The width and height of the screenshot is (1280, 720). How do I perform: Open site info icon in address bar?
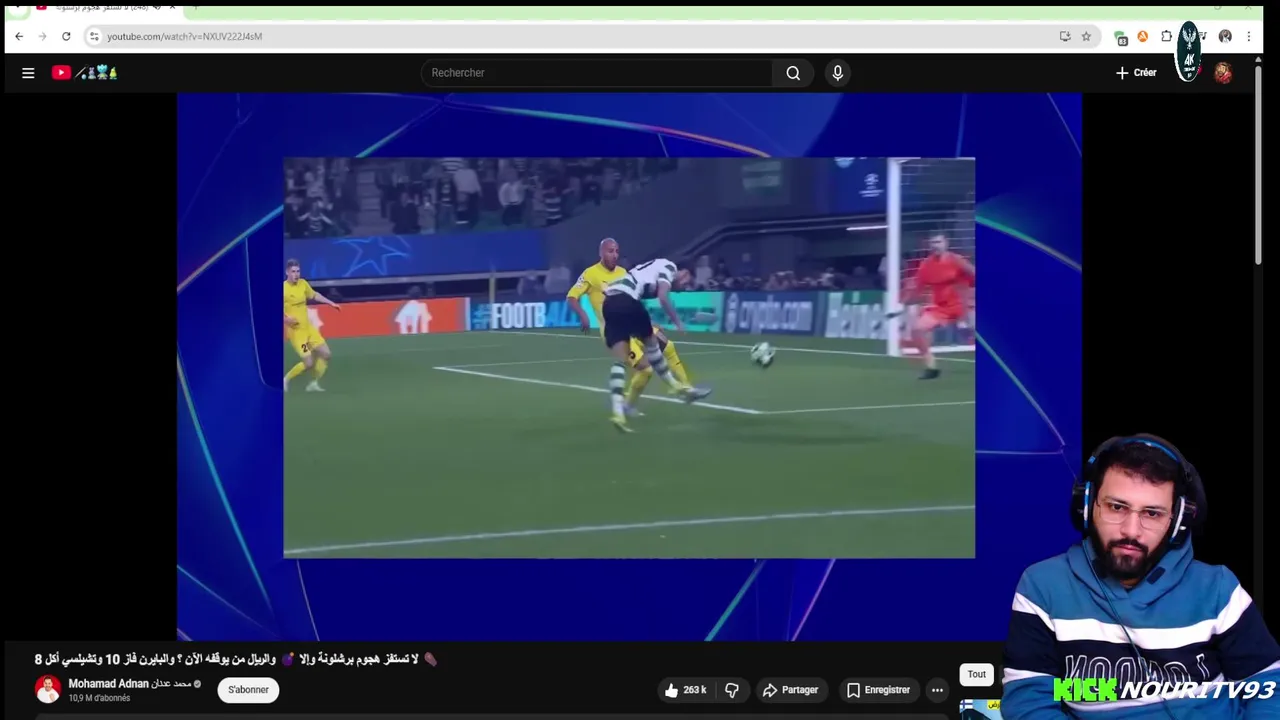click(x=94, y=36)
